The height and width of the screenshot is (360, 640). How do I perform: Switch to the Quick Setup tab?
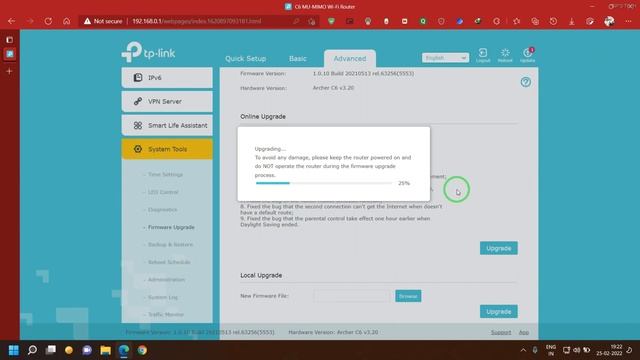(x=246, y=58)
